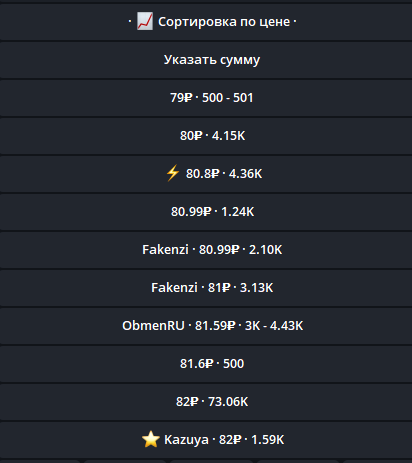Open the Указать сумму option
Image resolution: width=412 pixels, height=463 pixels.
click(206, 60)
